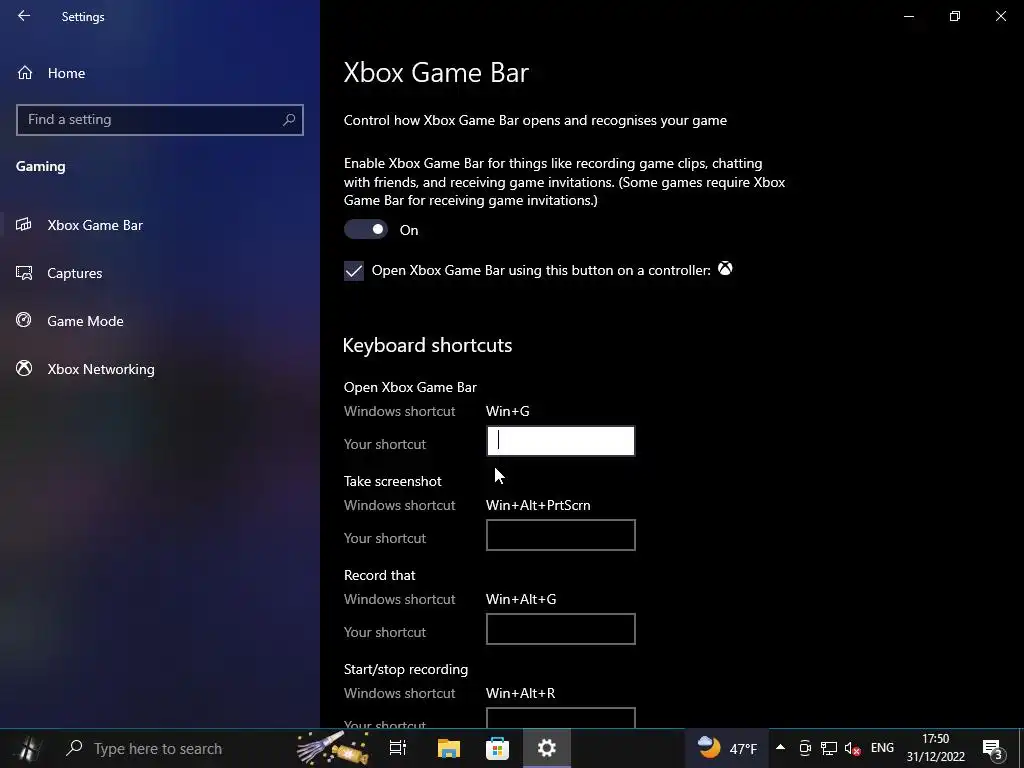Uncheck Open Xbox Game Bar using controller button
1024x768 pixels.
pos(354,270)
